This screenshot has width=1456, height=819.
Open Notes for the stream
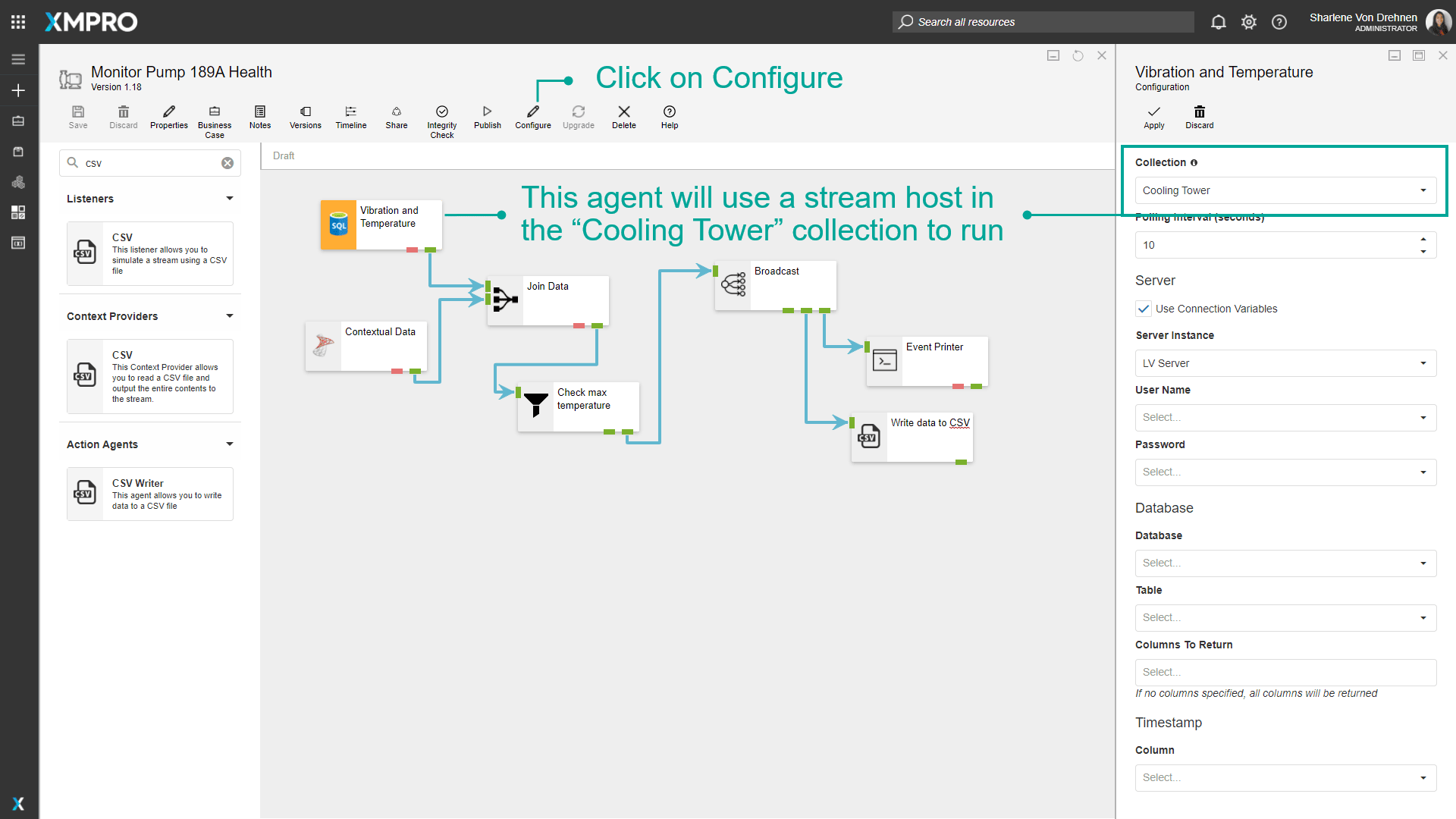tap(259, 118)
